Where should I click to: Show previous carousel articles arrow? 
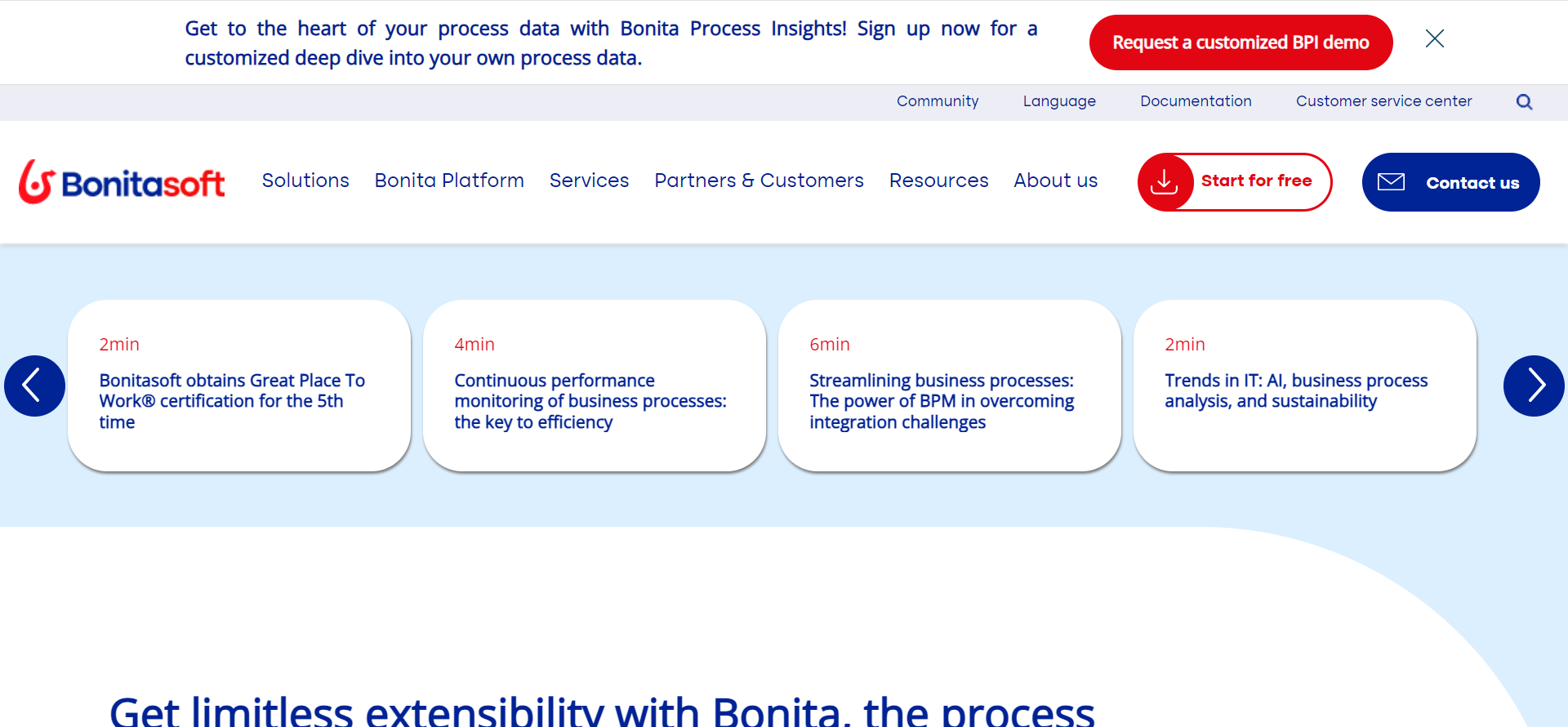click(x=34, y=386)
